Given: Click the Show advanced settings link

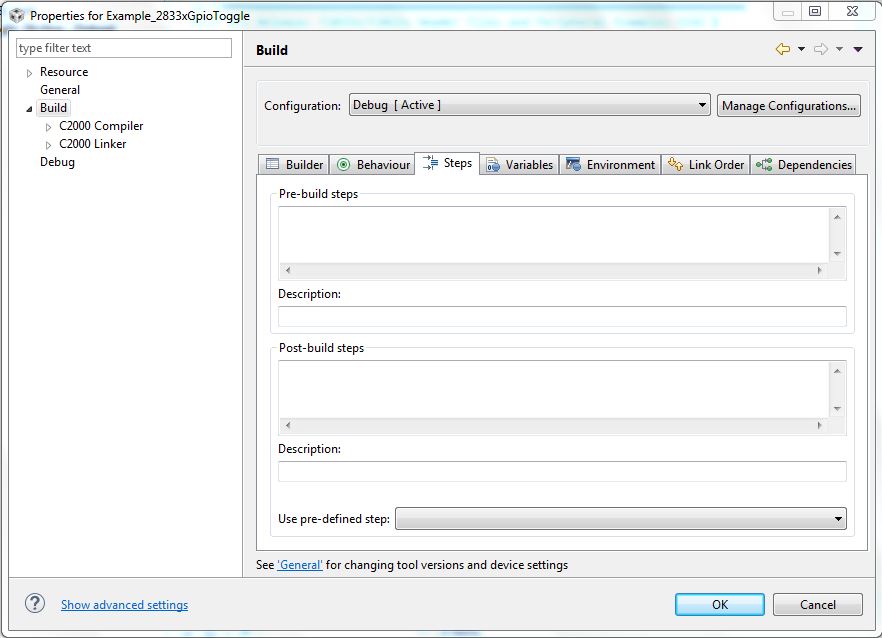Looking at the screenshot, I should point(124,605).
